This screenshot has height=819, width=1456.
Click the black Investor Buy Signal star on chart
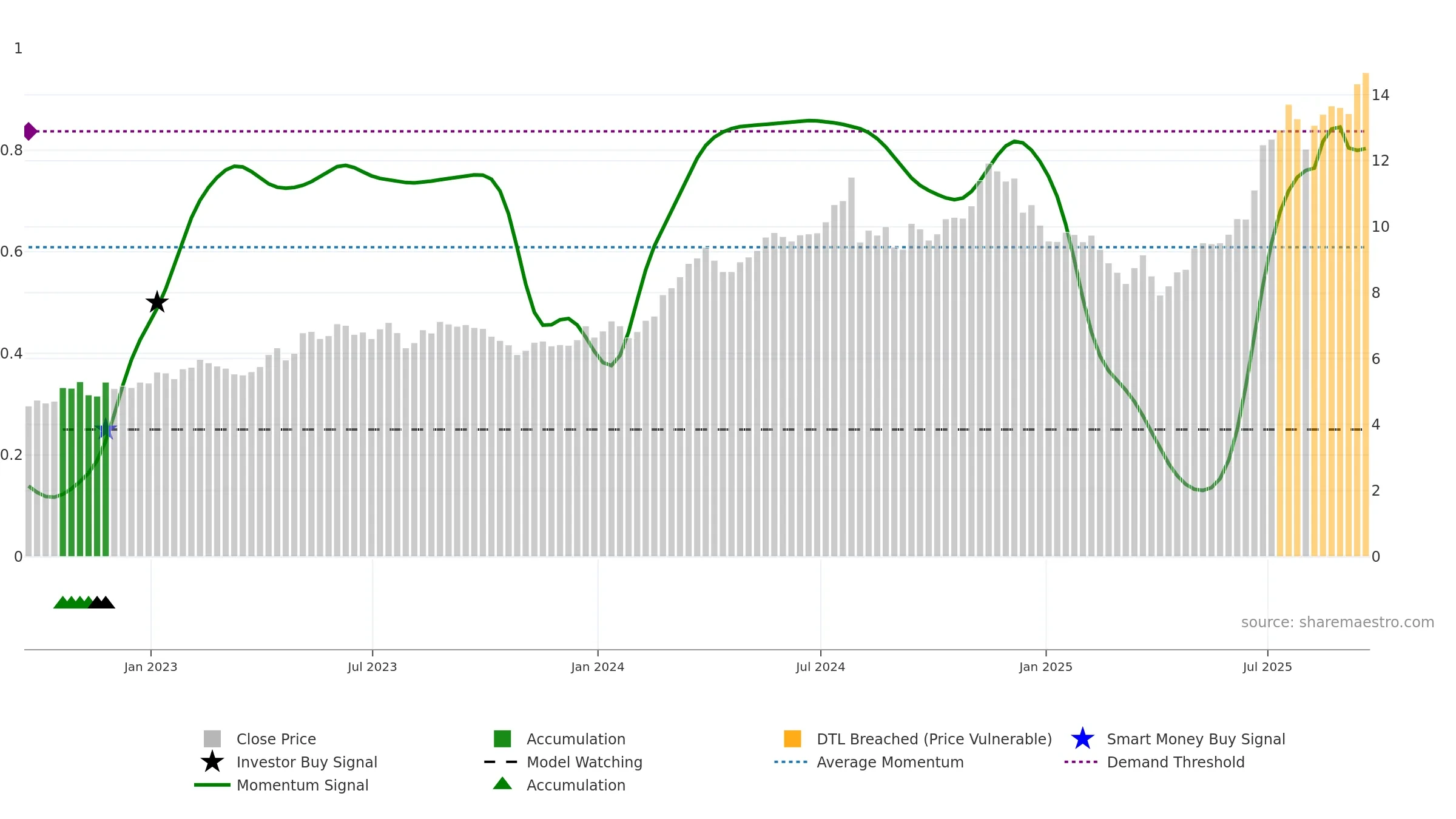(x=157, y=302)
